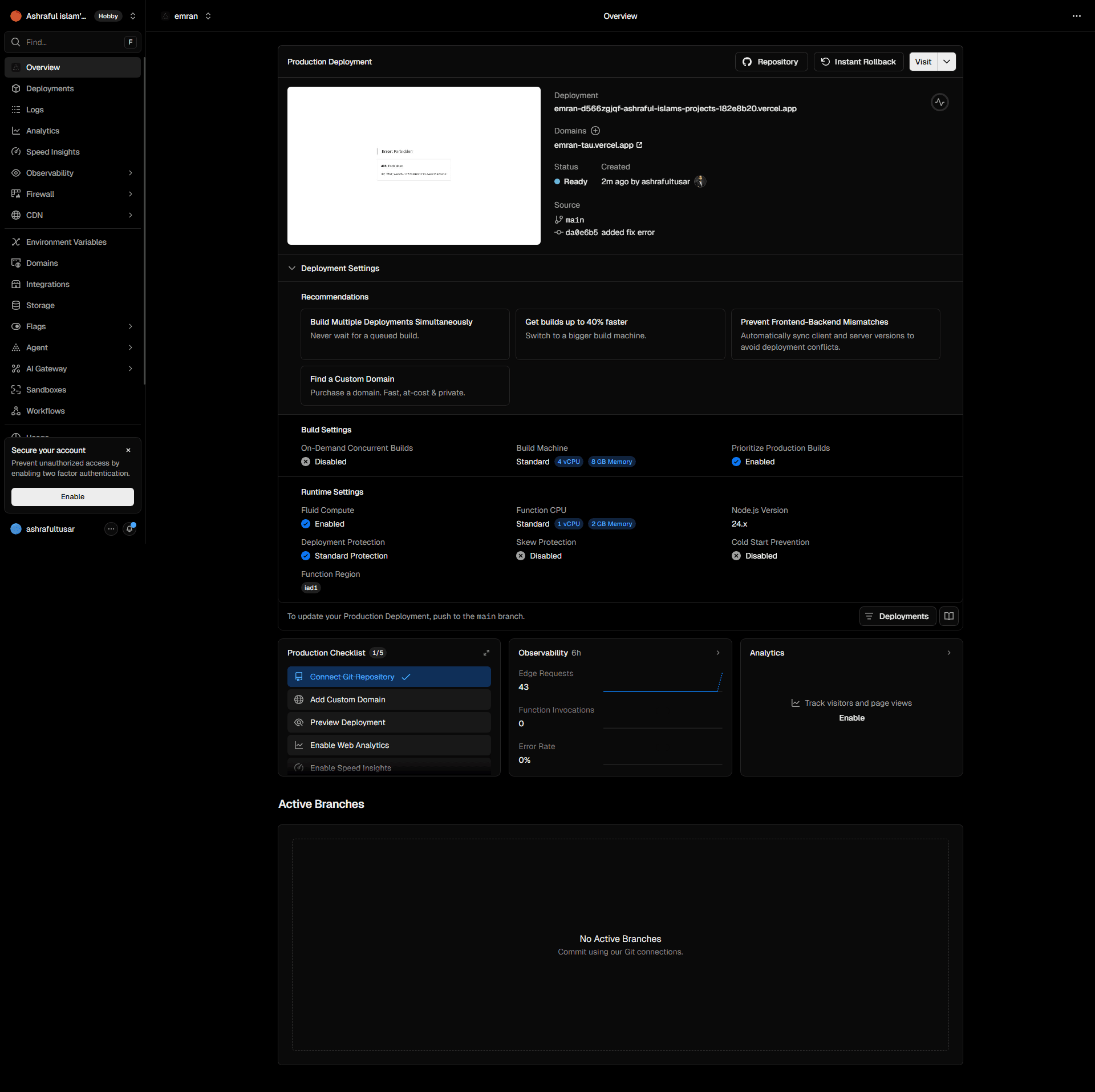Image resolution: width=1095 pixels, height=1092 pixels.
Task: Click the Deployments cube icon in sidebar
Action: (16, 88)
